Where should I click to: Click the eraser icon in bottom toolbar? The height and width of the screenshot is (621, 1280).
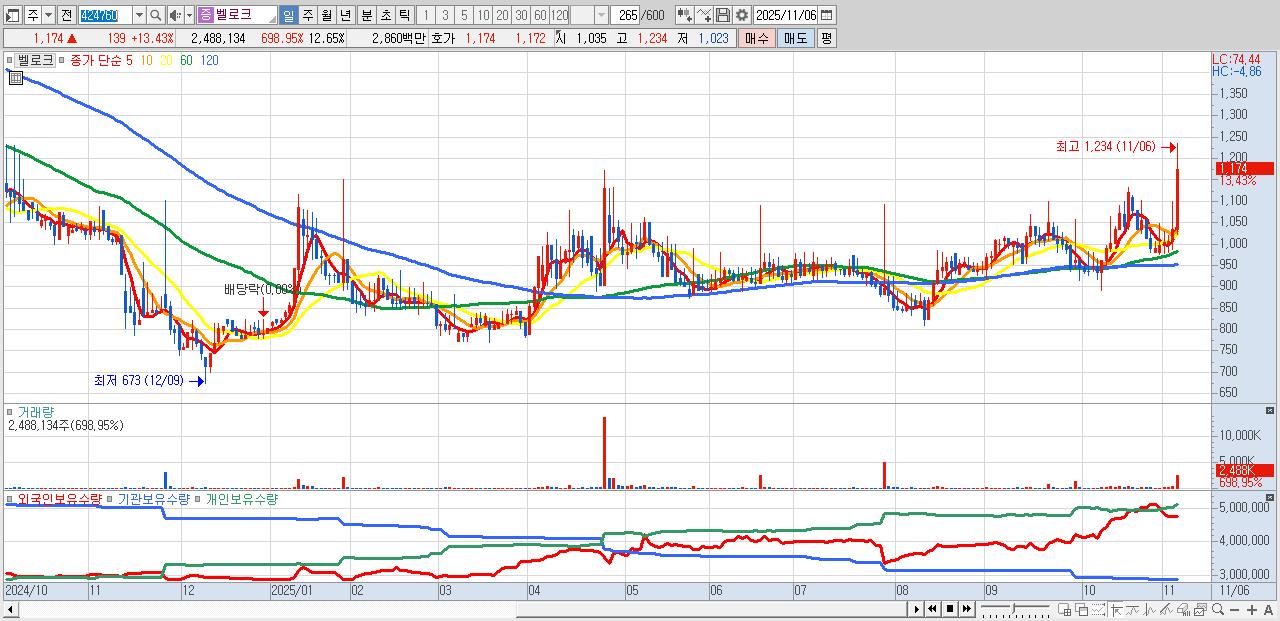pyautogui.click(x=1184, y=609)
